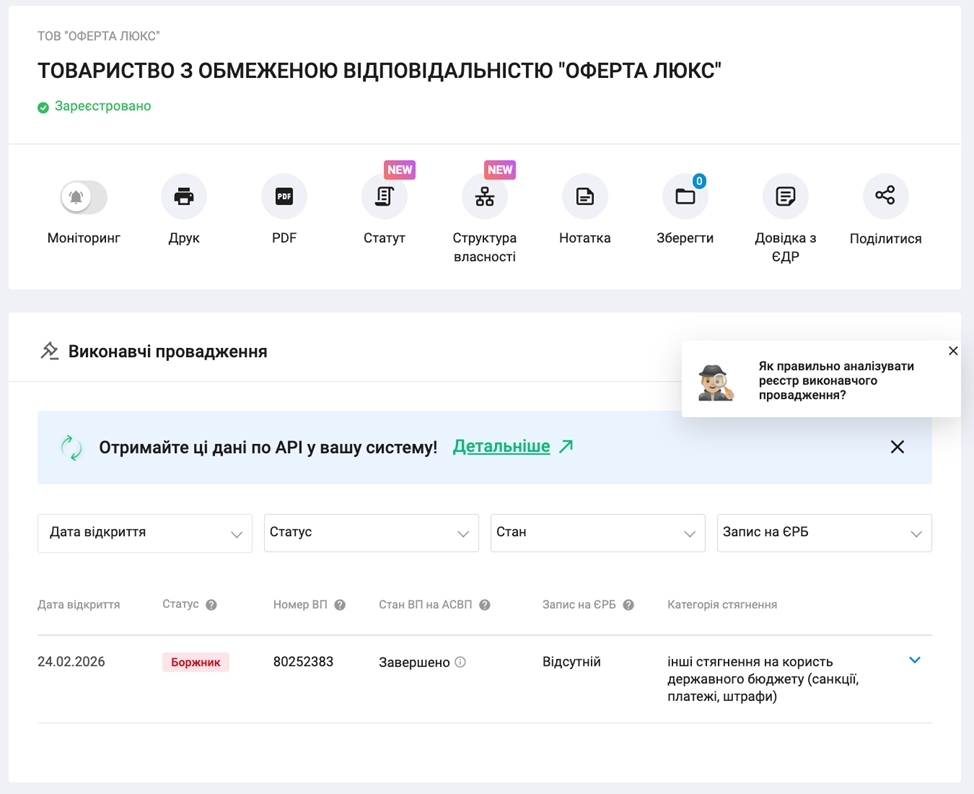Click info icon beside Завершено
The height and width of the screenshot is (794, 974).
460,662
